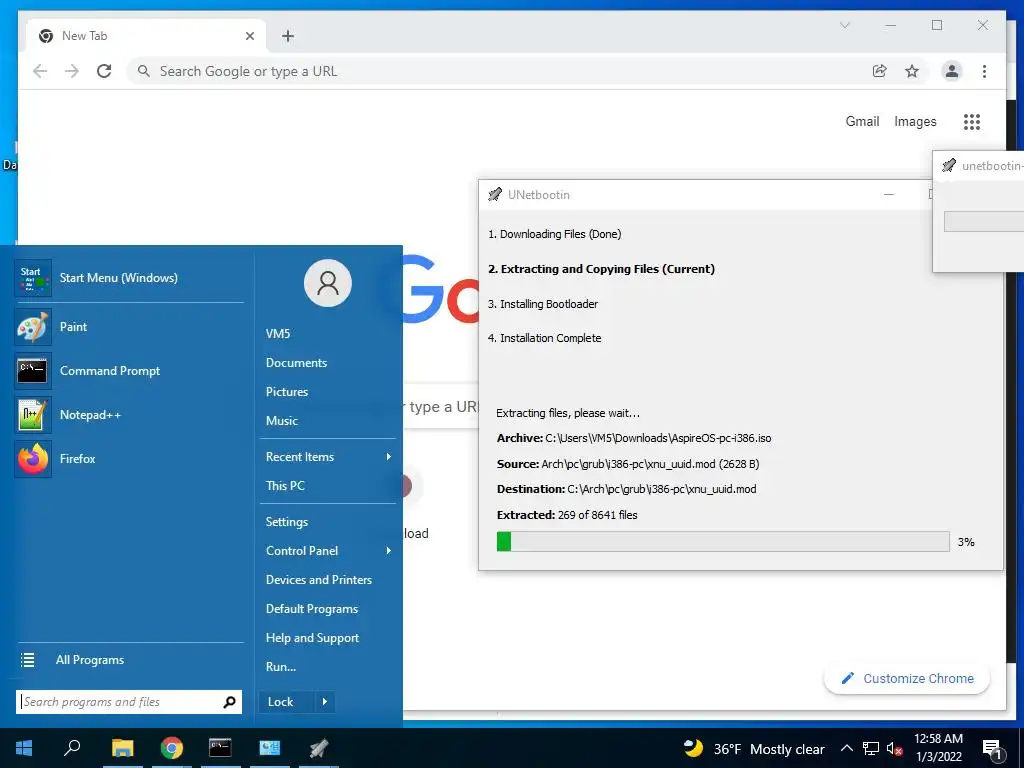Open the weather widget showing 36°F
This screenshot has width=1024, height=768.
click(754, 748)
